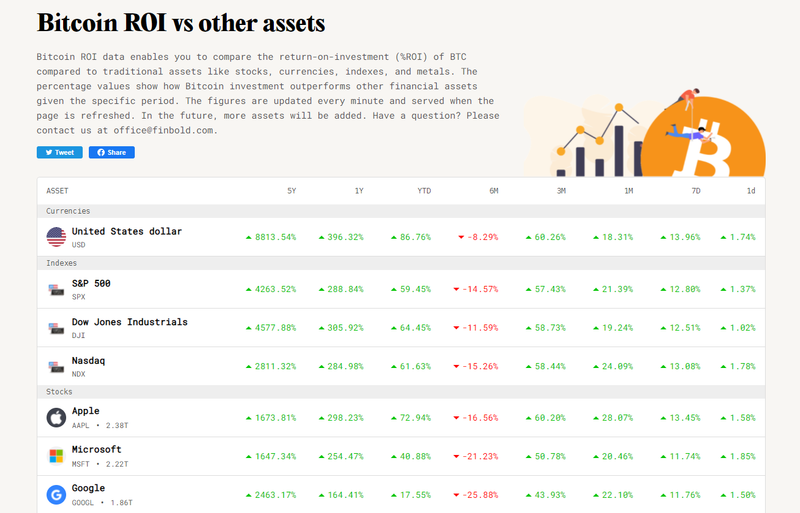Click Apple's 5Y ROI value 1673.81%
The width and height of the screenshot is (800, 513).
tap(271, 418)
